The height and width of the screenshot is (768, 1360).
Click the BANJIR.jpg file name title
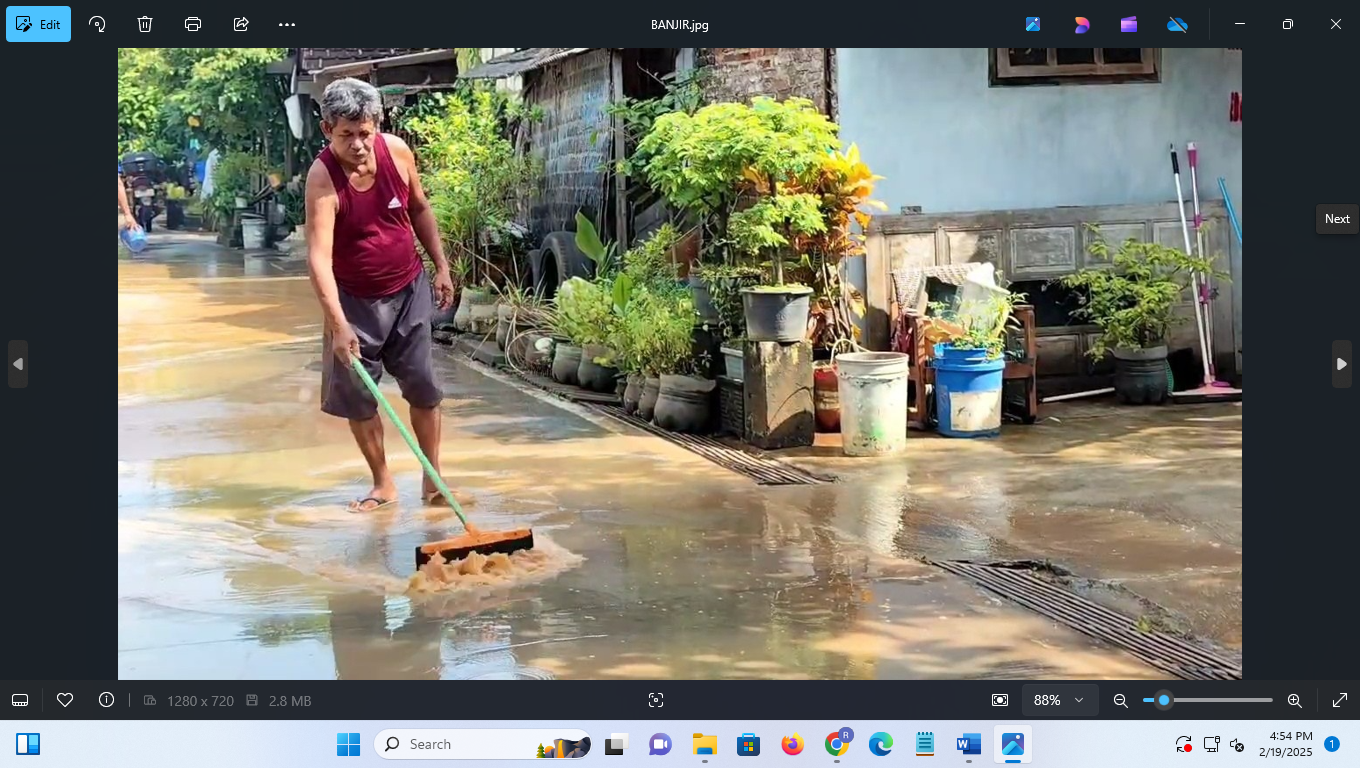point(679,25)
